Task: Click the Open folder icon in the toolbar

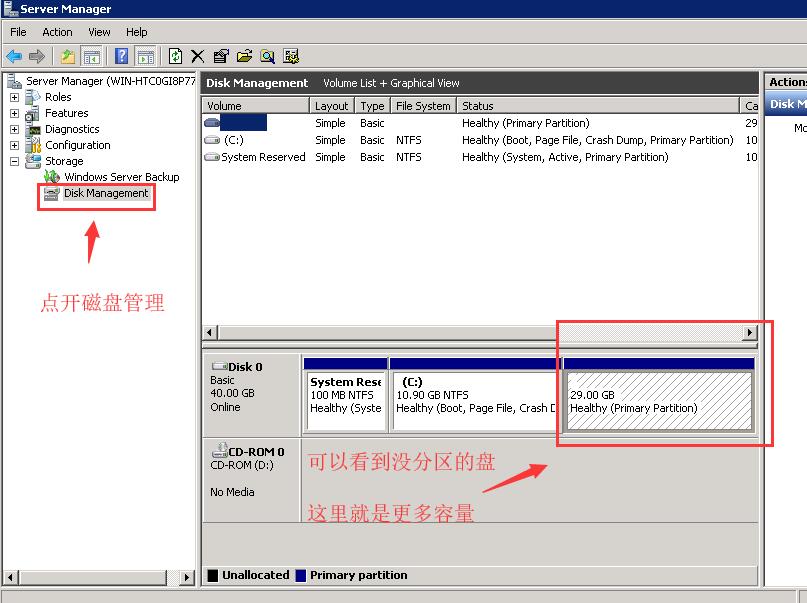Action: tap(244, 56)
